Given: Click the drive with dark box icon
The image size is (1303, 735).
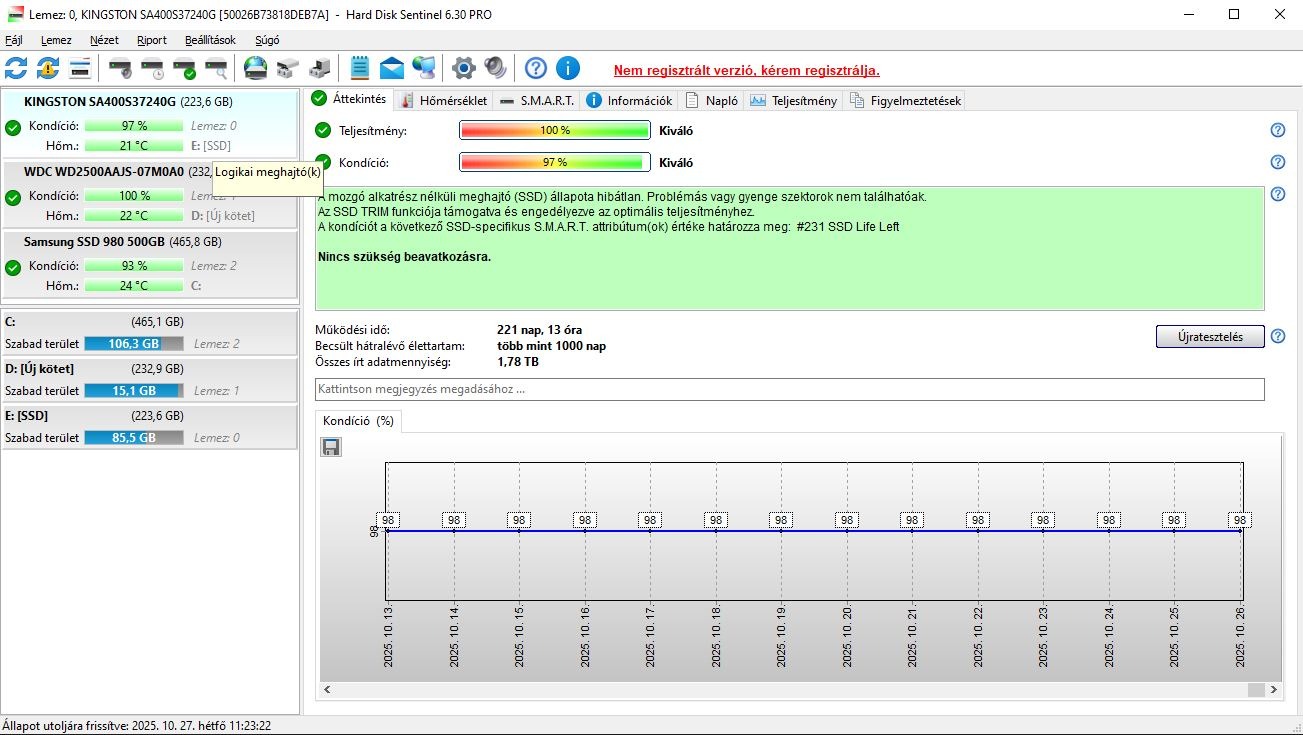Looking at the screenshot, I should coord(320,69).
